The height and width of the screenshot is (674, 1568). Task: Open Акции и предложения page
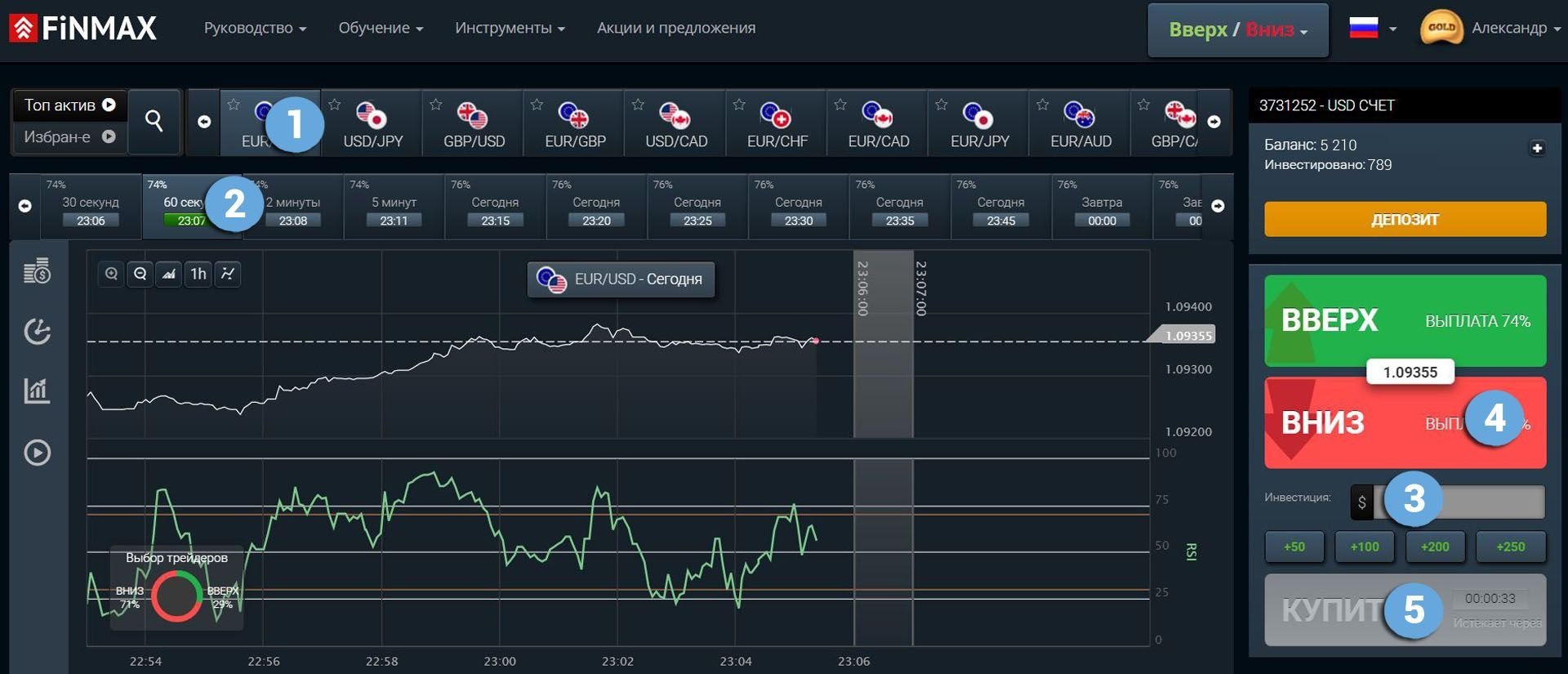tap(676, 28)
